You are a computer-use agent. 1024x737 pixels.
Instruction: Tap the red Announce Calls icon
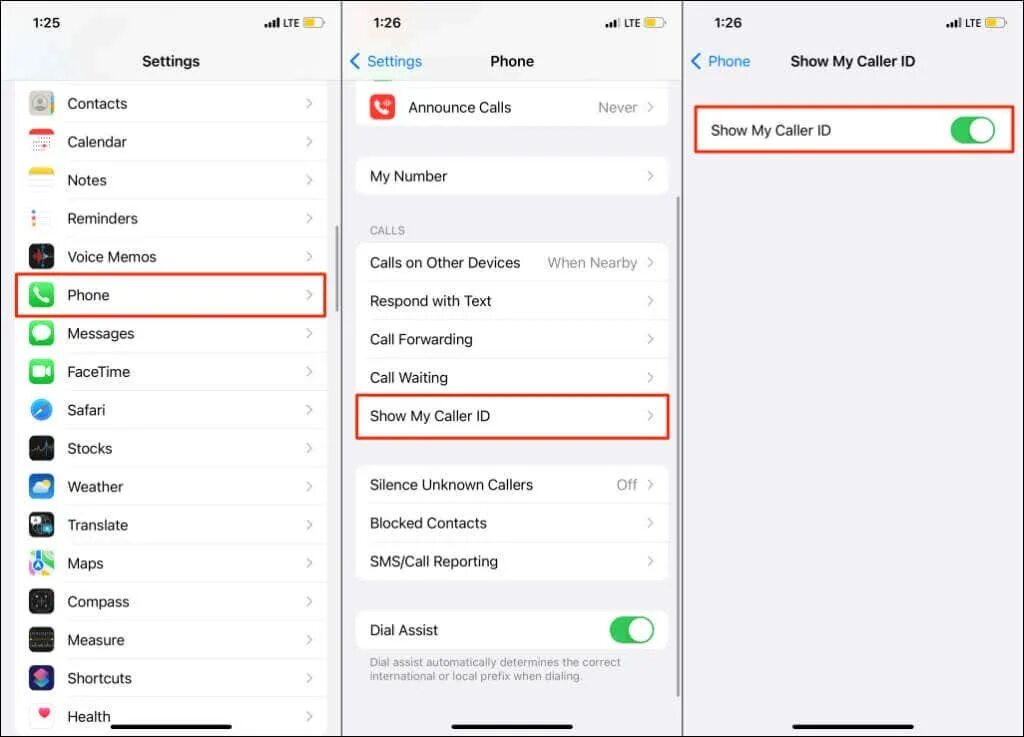383,107
